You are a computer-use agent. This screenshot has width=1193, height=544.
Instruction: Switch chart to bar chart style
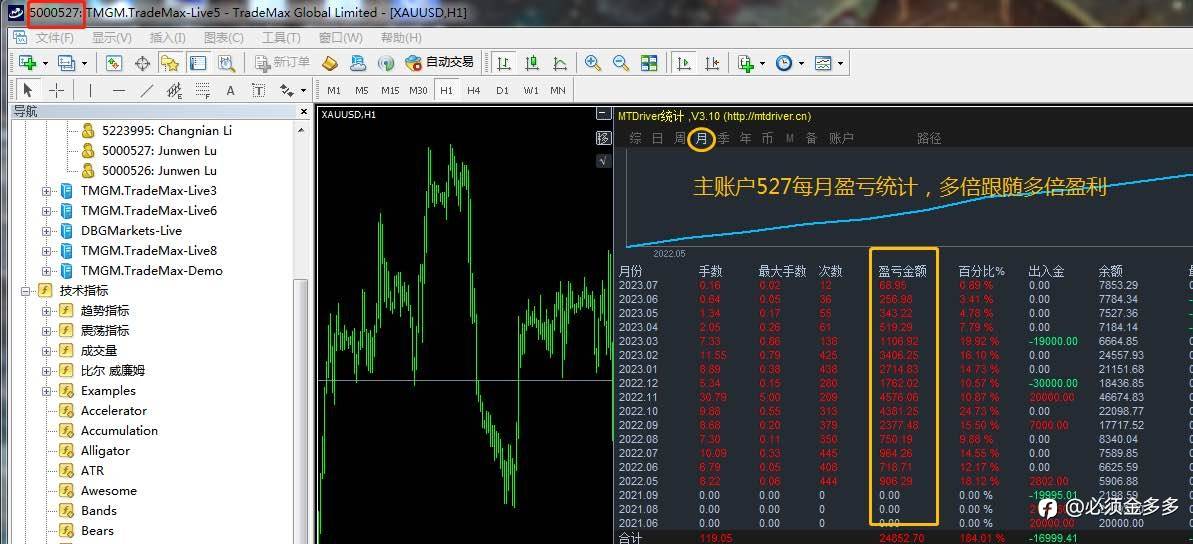click(x=504, y=63)
